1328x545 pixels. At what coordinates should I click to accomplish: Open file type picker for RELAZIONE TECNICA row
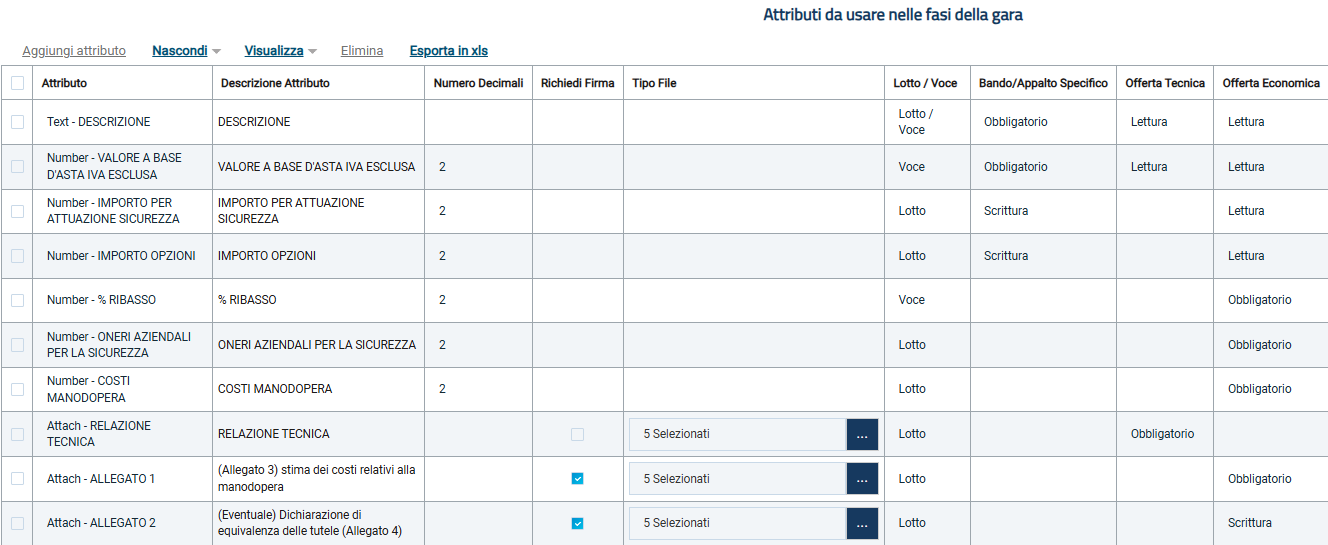coord(862,435)
